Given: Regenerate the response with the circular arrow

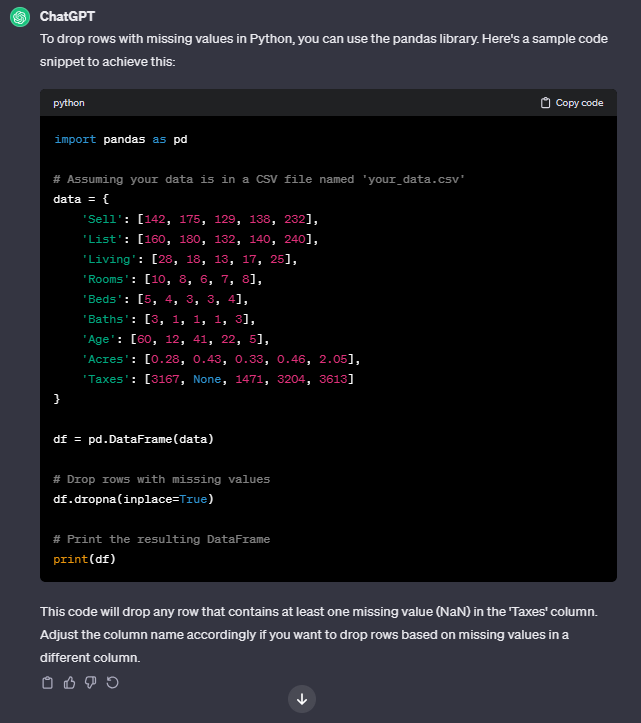Looking at the screenshot, I should pyautogui.click(x=113, y=682).
